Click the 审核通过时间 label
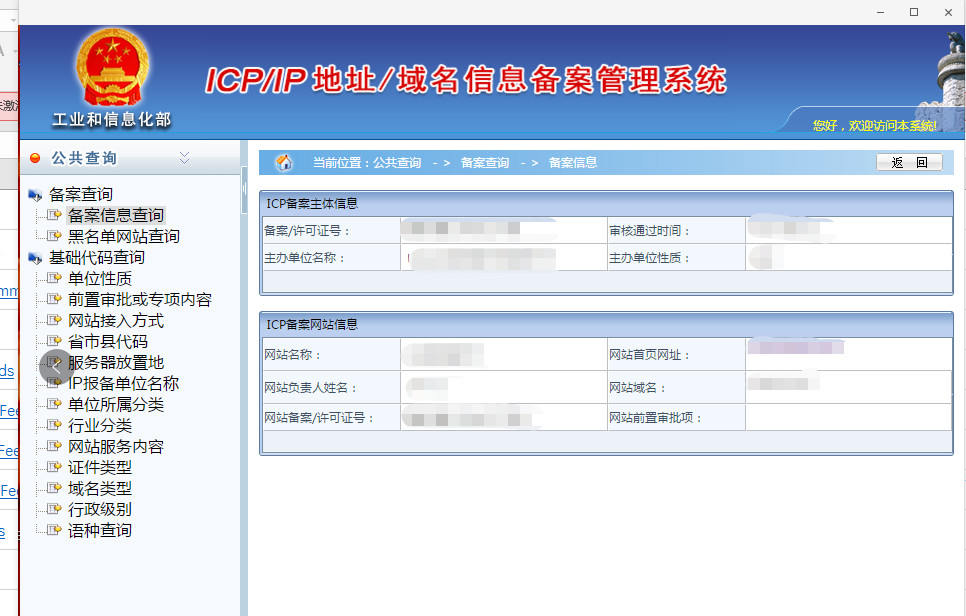This screenshot has width=966, height=616. pyautogui.click(x=649, y=231)
